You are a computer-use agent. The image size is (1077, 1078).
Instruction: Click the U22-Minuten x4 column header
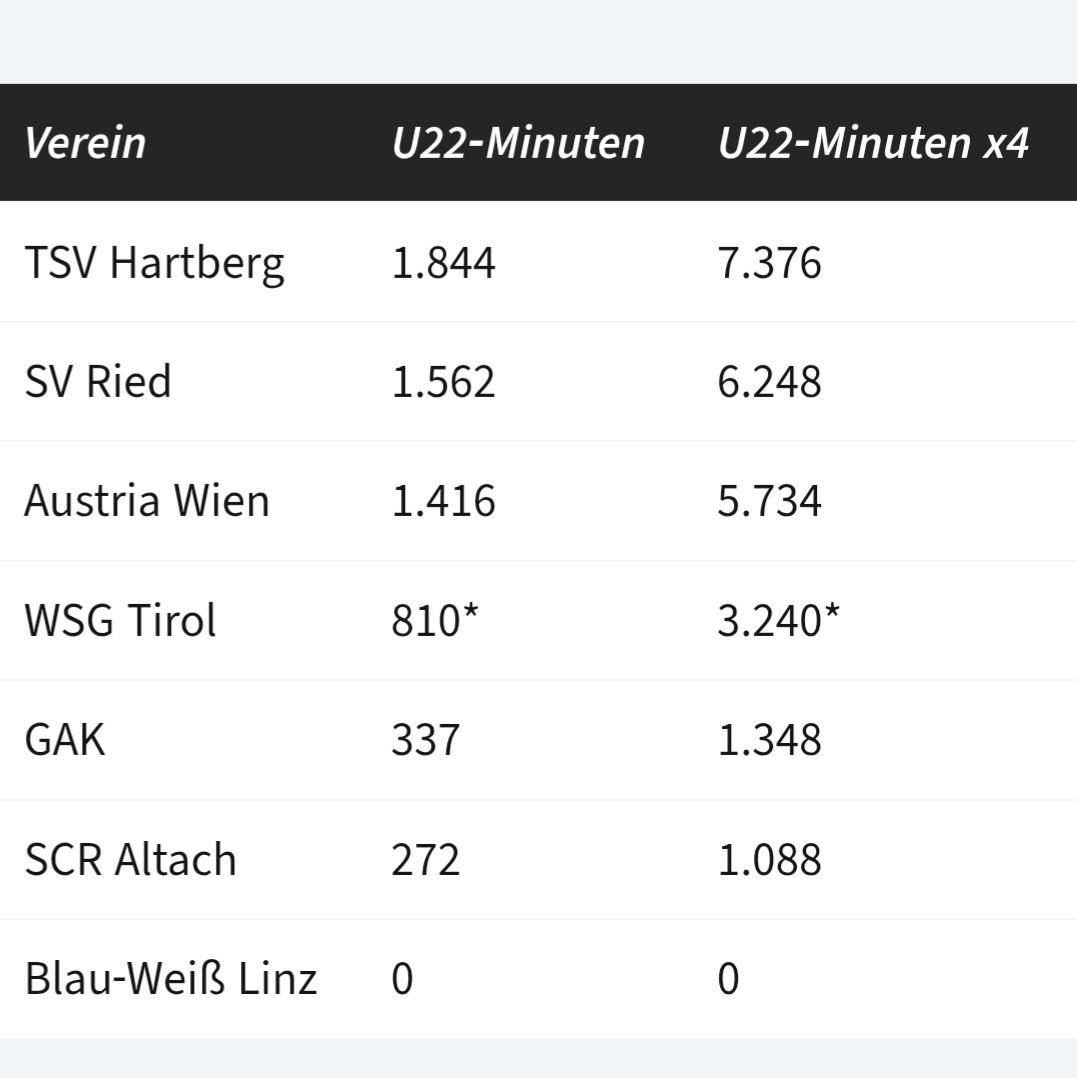873,143
